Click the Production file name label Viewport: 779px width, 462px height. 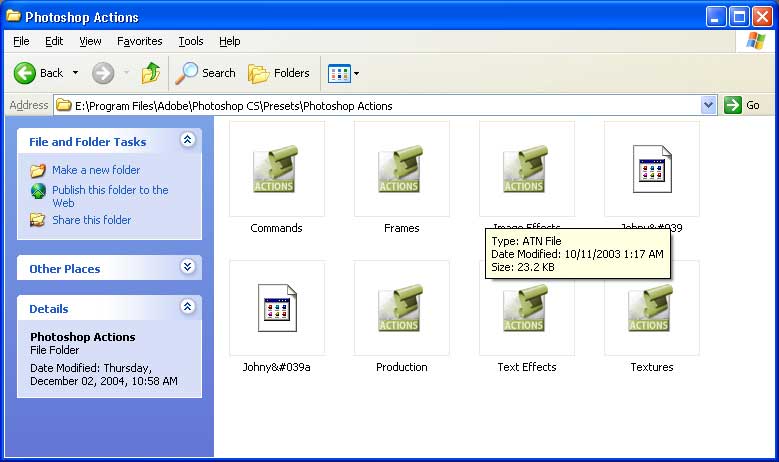tap(401, 367)
